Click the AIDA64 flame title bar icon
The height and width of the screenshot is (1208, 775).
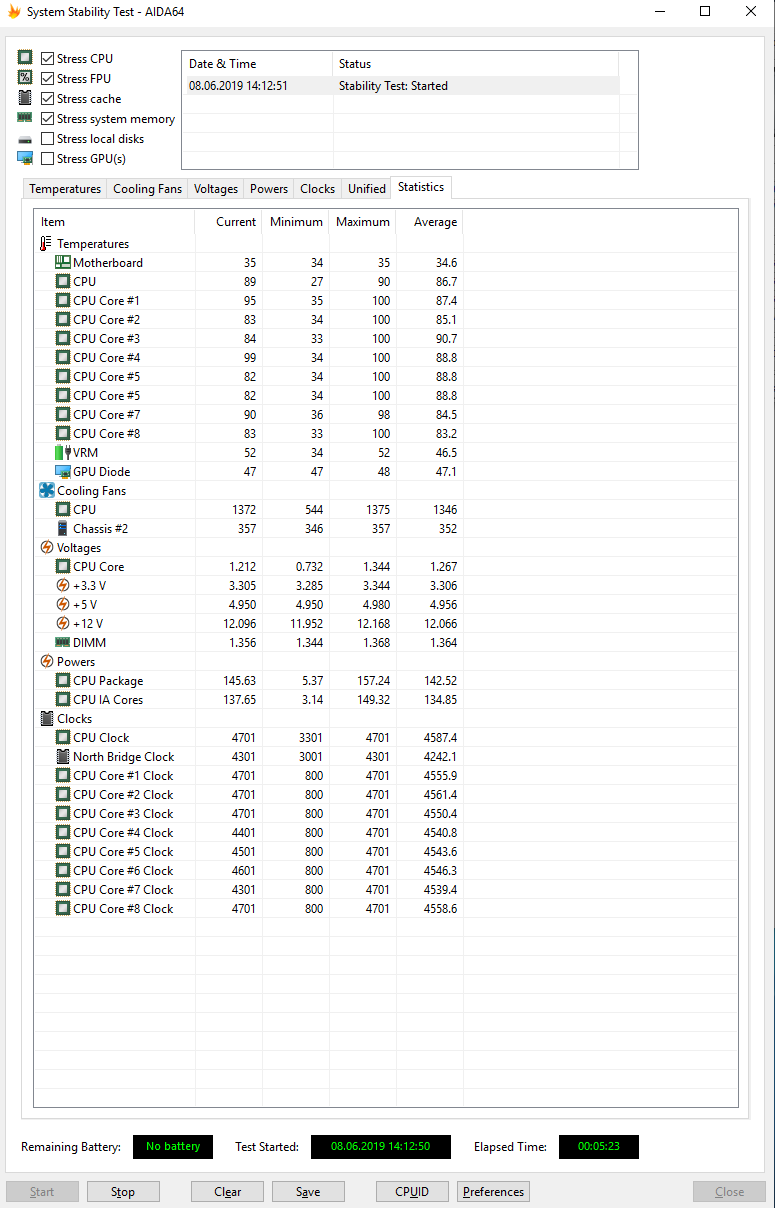point(14,12)
